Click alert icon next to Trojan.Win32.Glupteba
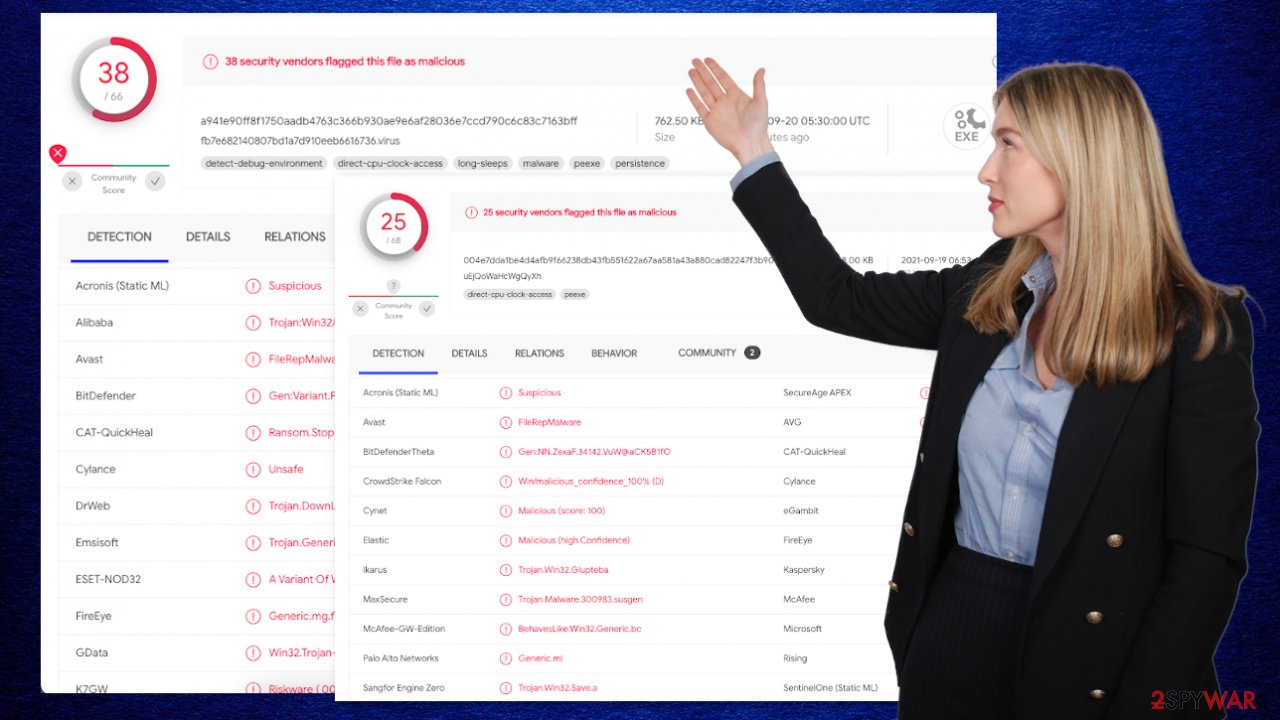This screenshot has width=1280, height=720. point(506,570)
